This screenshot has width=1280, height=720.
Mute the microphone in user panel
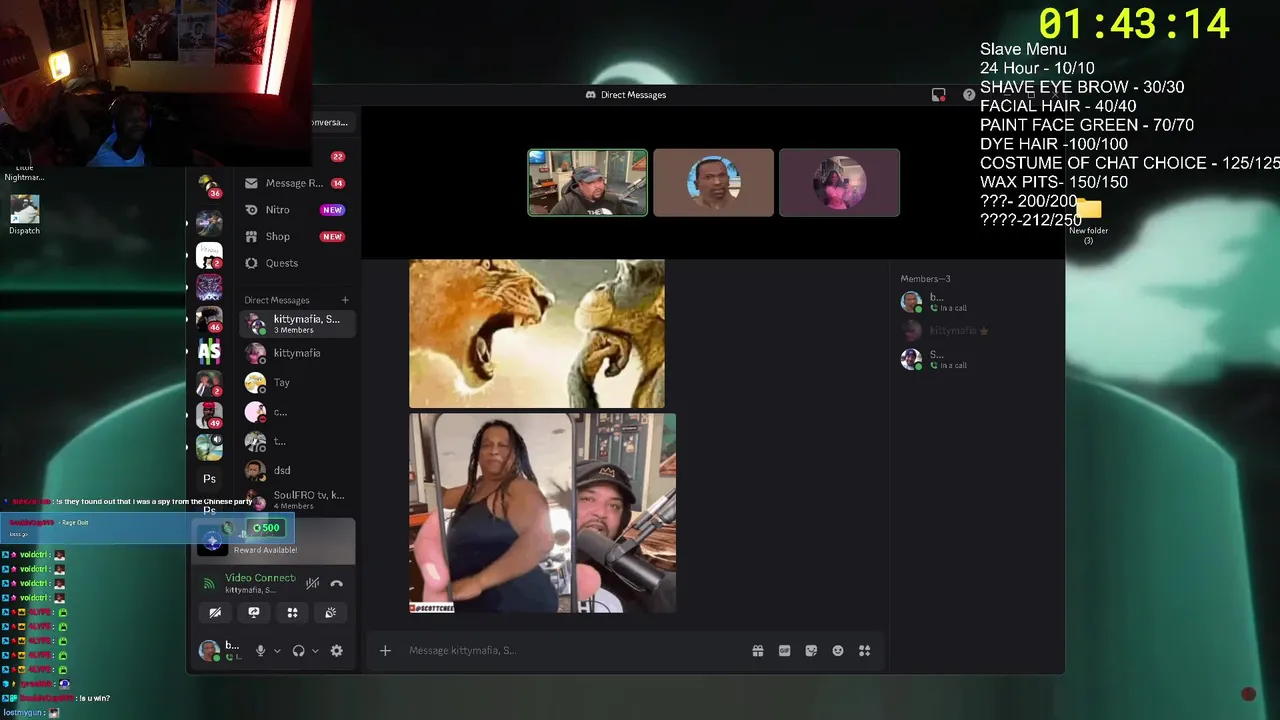tap(260, 651)
